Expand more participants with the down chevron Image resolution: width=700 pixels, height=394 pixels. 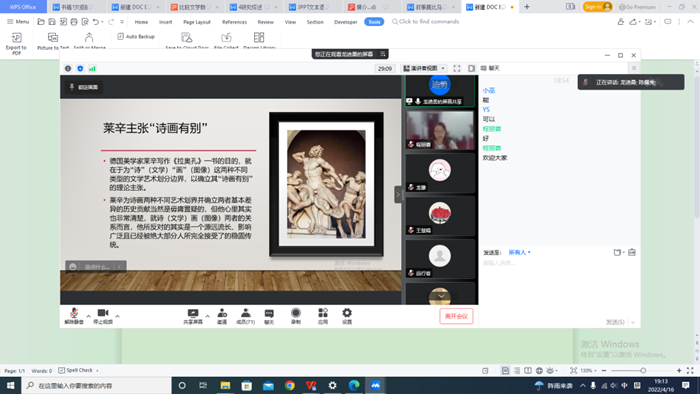441,297
